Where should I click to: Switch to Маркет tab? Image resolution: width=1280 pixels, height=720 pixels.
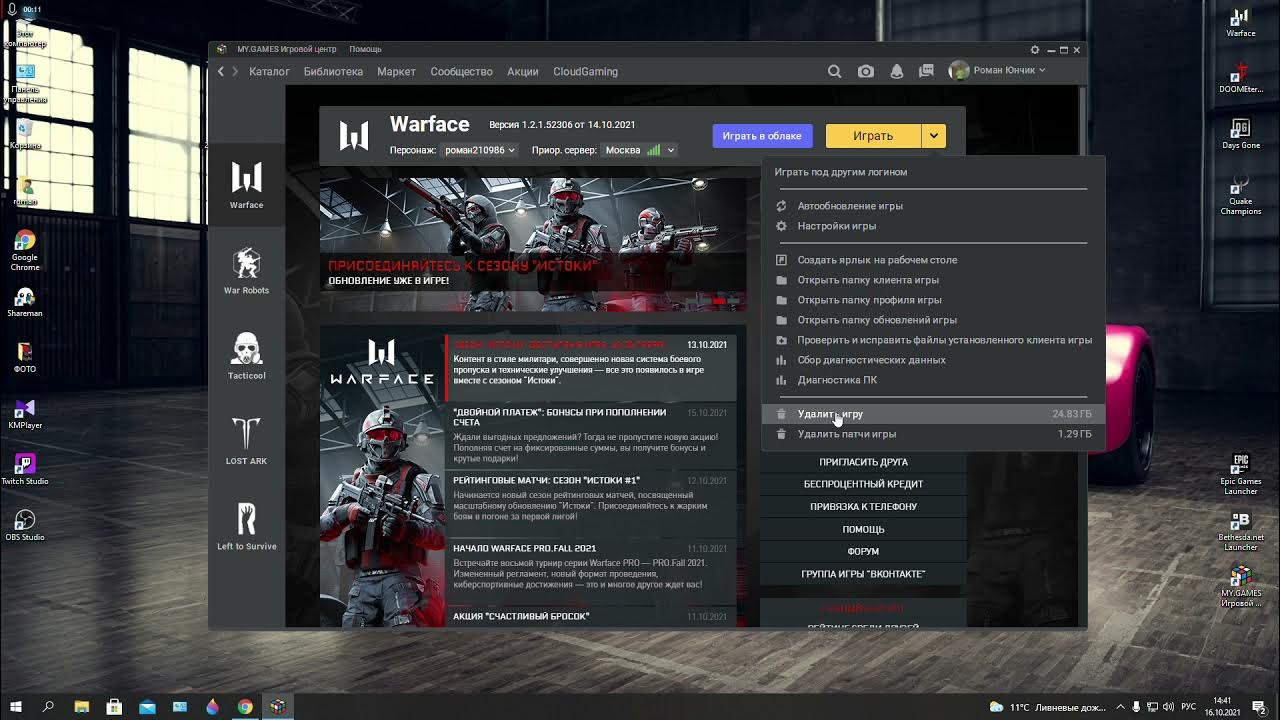point(396,72)
